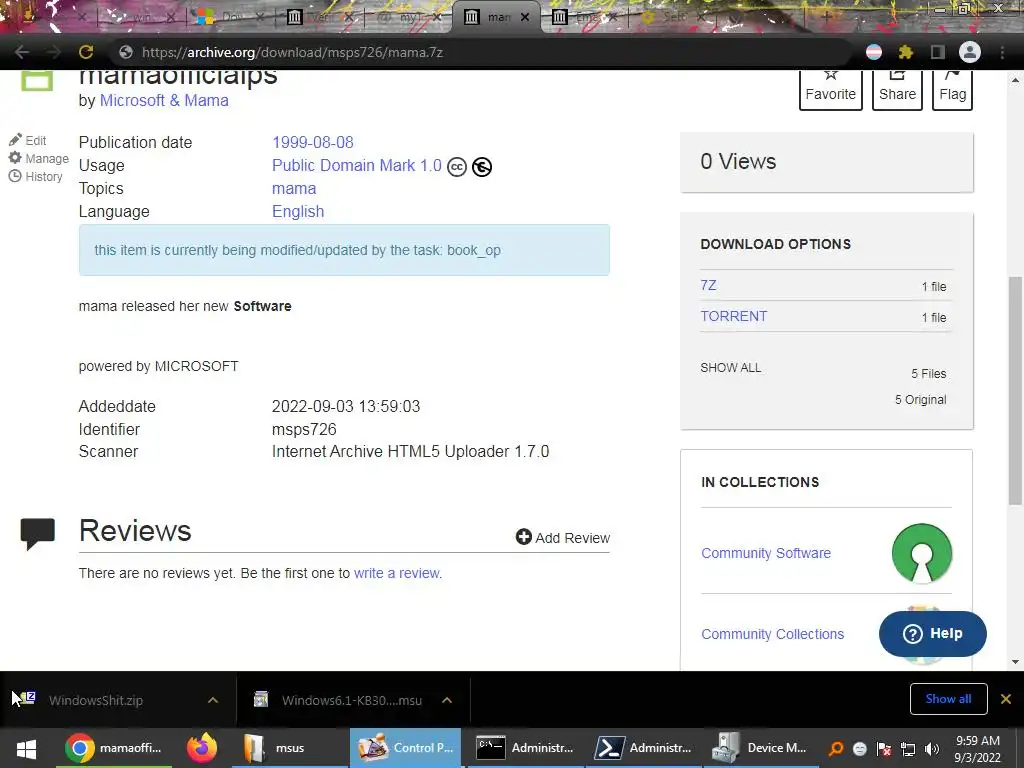Click the globe site info icon in address bar
The width and height of the screenshot is (1024, 768).
[126, 52]
